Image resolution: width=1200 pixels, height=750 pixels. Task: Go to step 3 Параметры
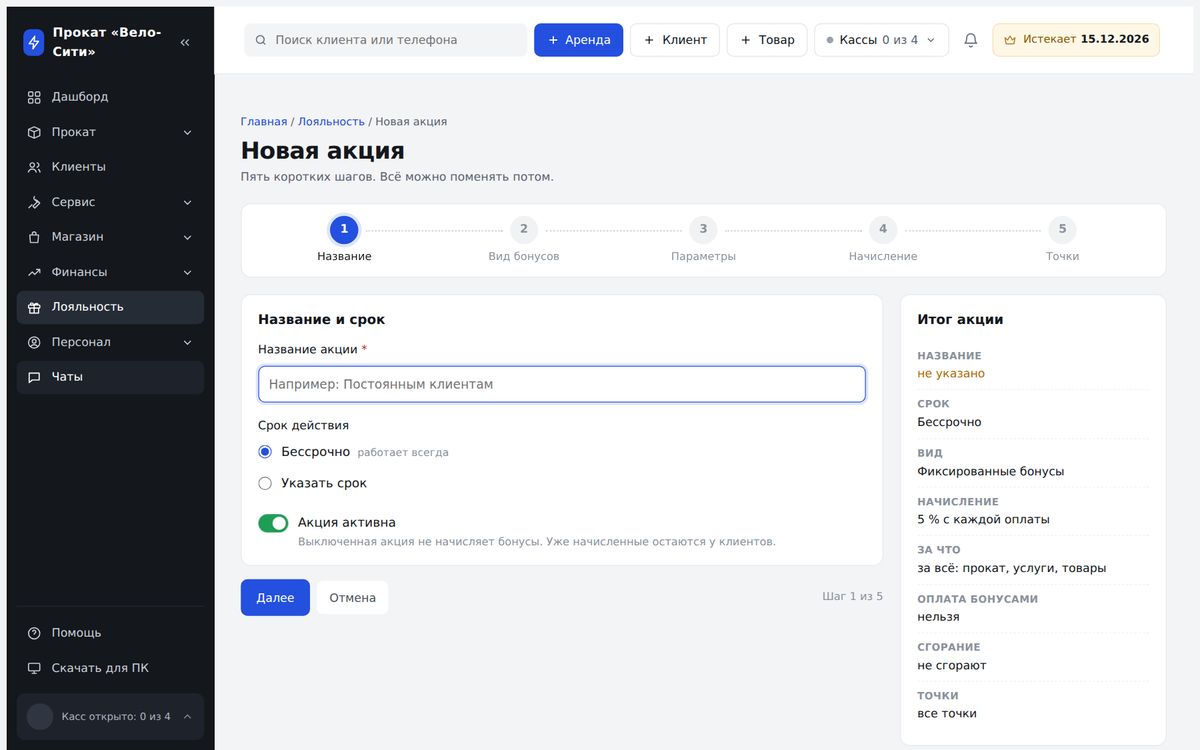coord(703,240)
